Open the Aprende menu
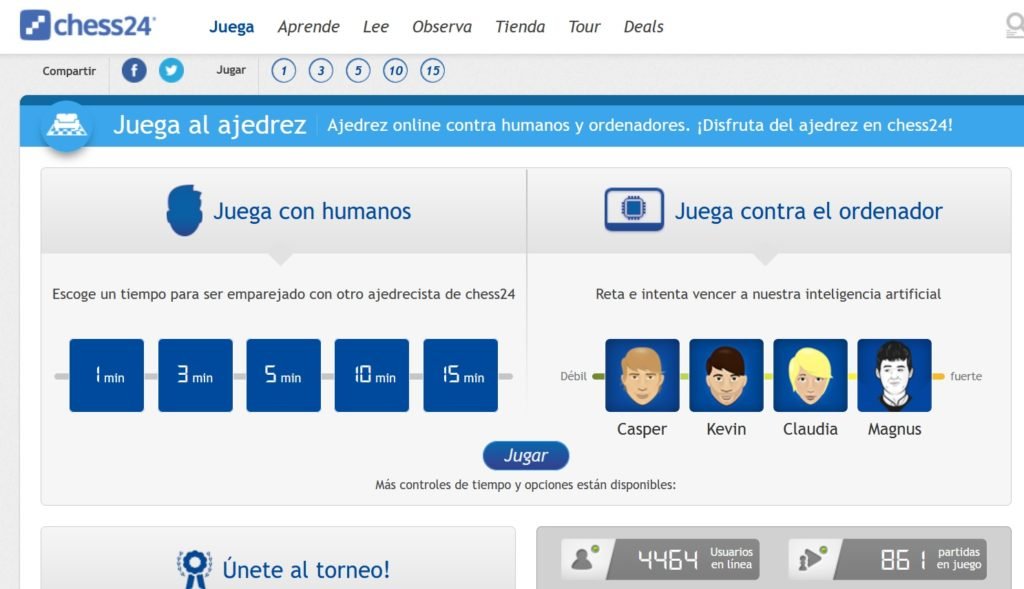 click(x=308, y=27)
